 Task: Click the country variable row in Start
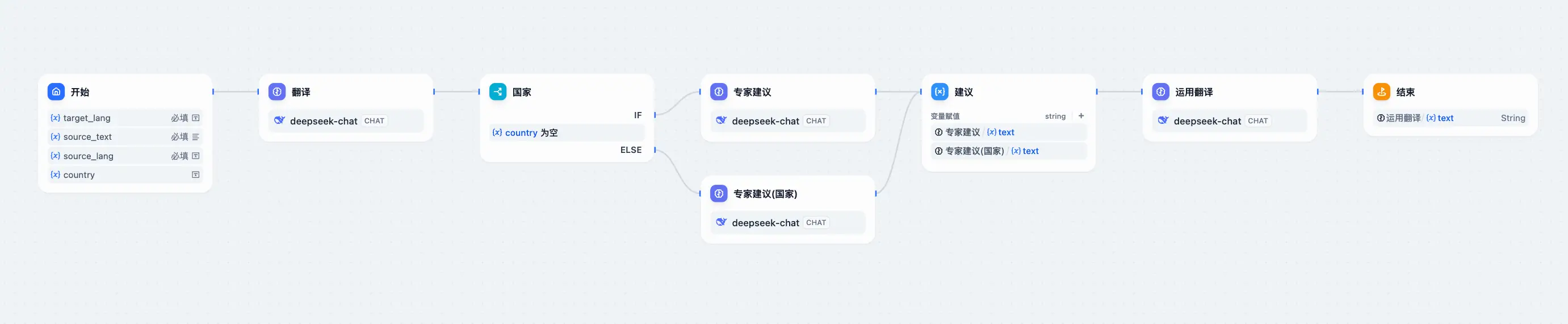(125, 175)
